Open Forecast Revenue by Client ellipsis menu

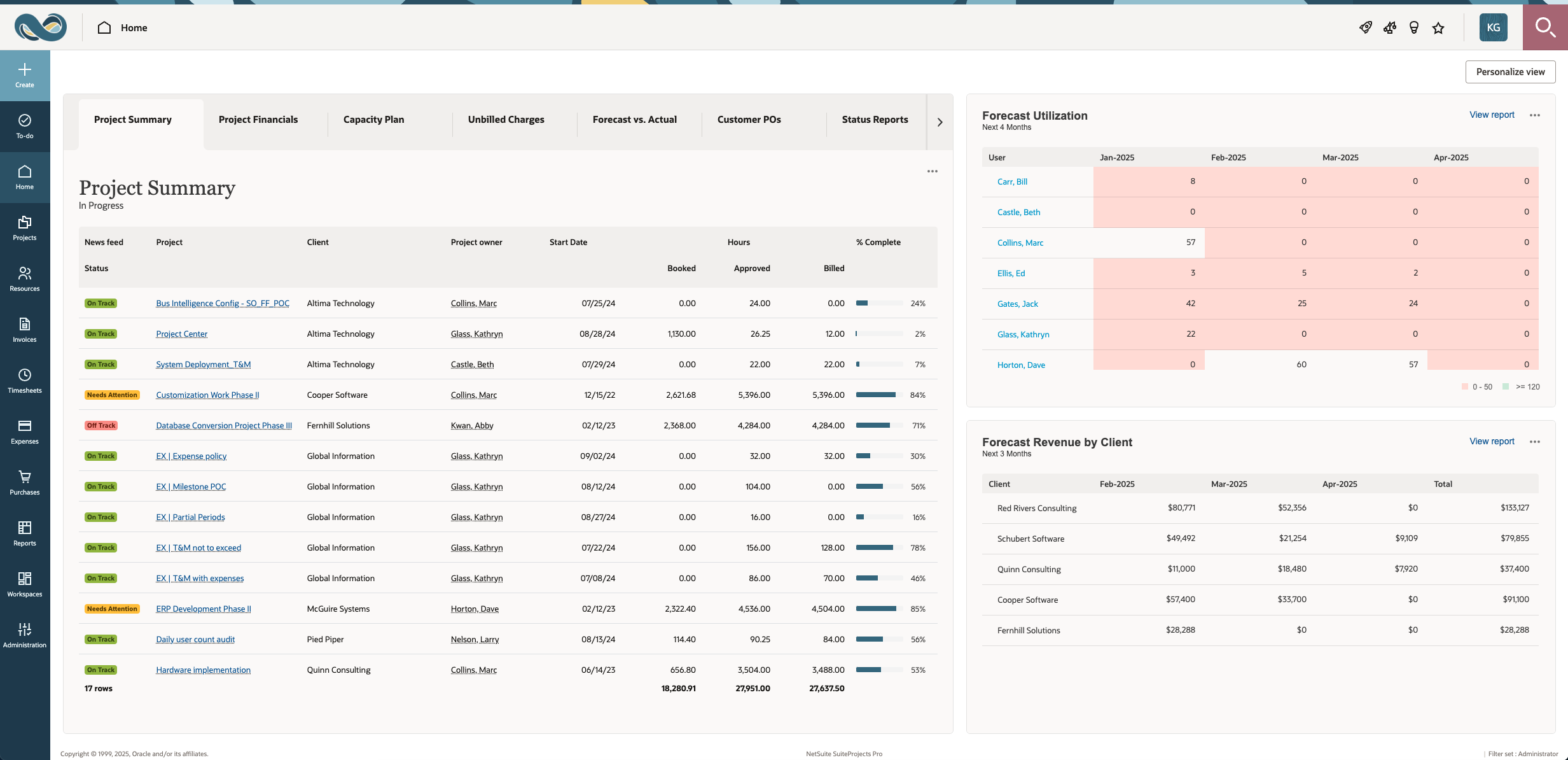[1535, 442]
